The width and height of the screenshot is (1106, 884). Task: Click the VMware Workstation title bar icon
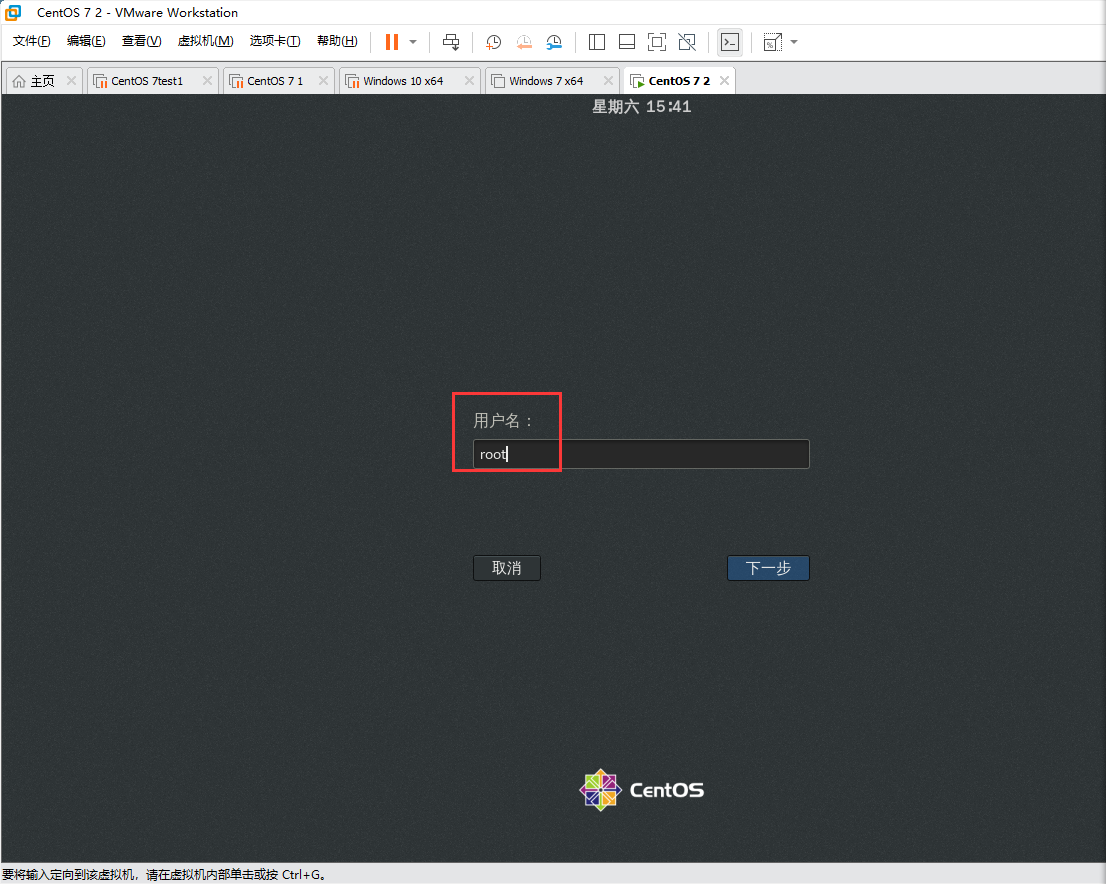coord(13,13)
